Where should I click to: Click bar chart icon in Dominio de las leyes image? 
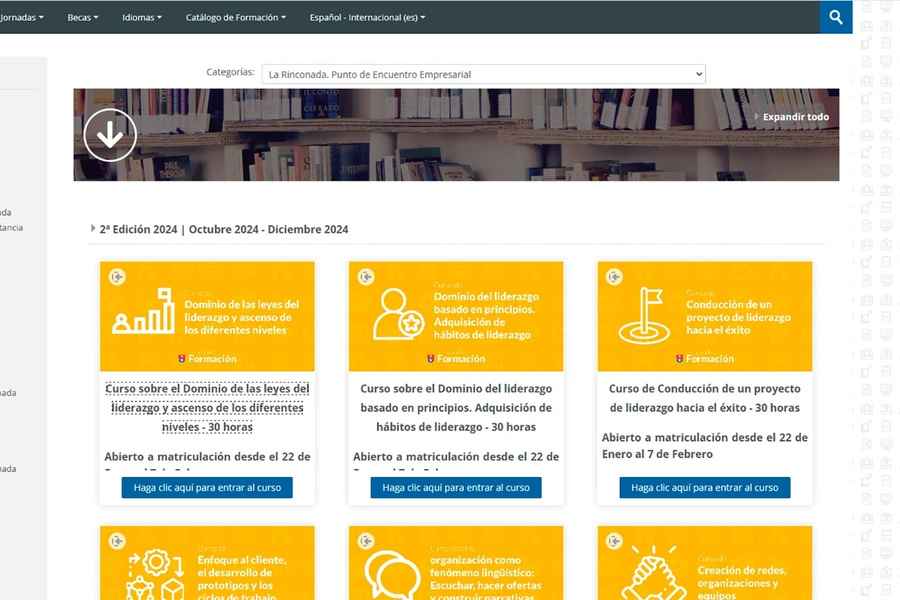(144, 311)
